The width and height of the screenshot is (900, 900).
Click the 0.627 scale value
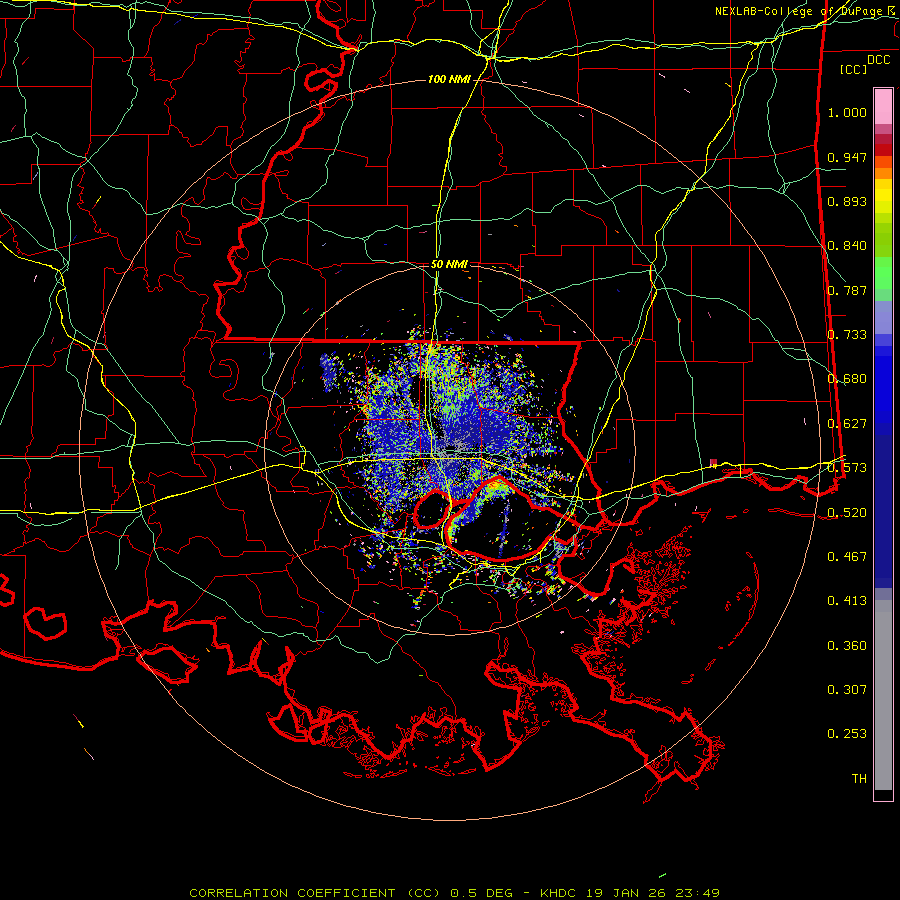click(847, 424)
